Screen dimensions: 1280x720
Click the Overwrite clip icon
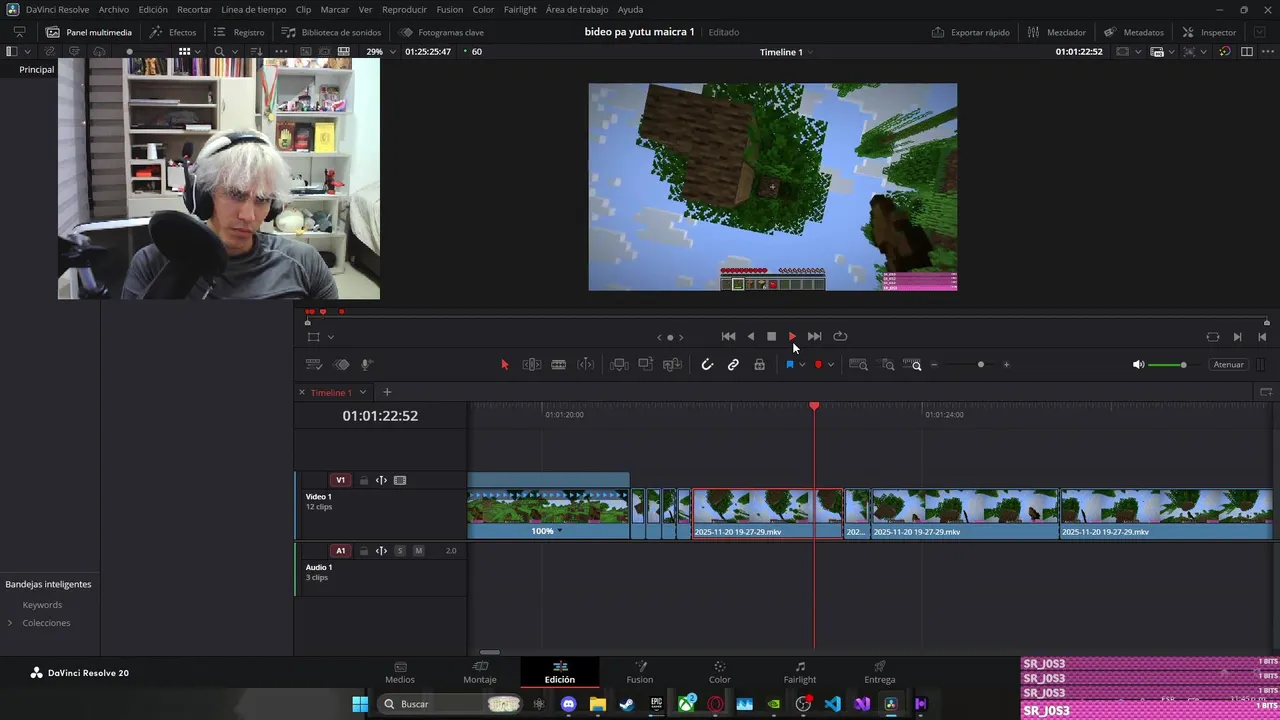coord(646,365)
